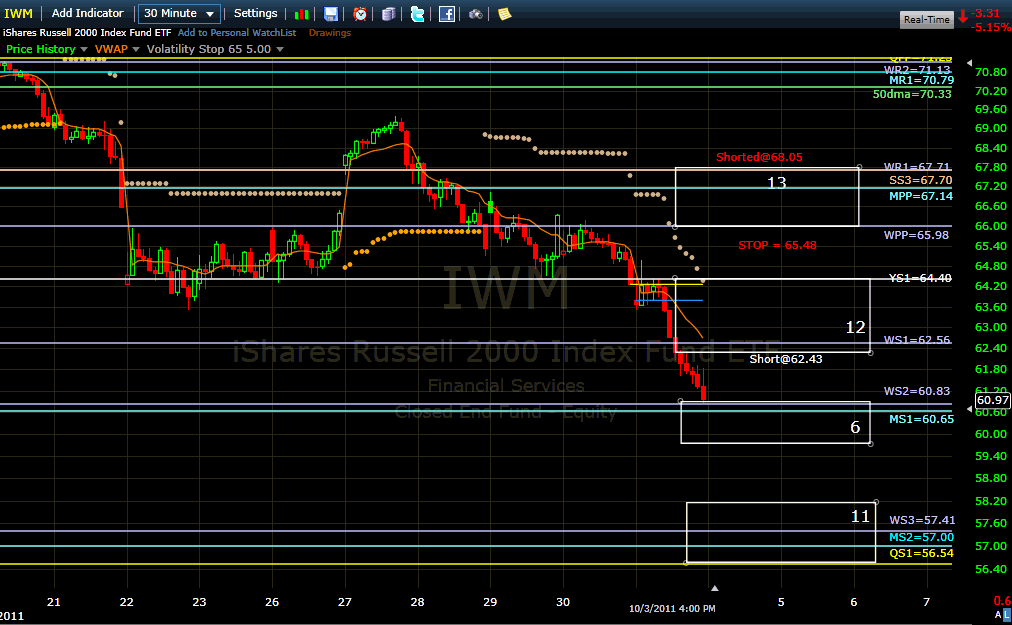Click date label 27 on time axis

click(345, 602)
